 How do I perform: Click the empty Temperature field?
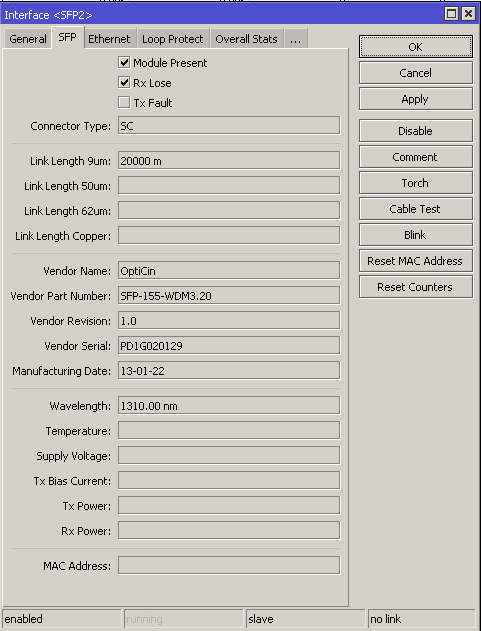coord(229,431)
